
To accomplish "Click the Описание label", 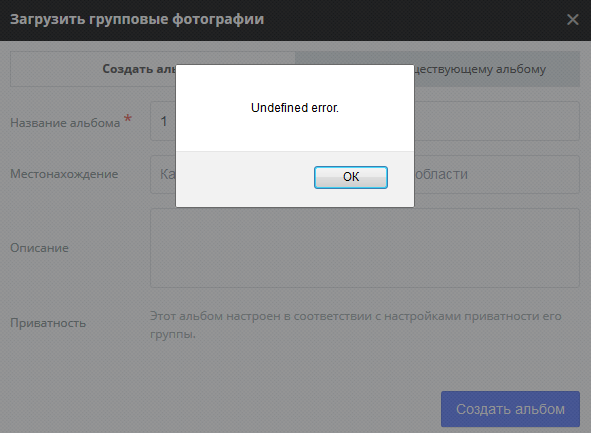I will tap(39, 248).
